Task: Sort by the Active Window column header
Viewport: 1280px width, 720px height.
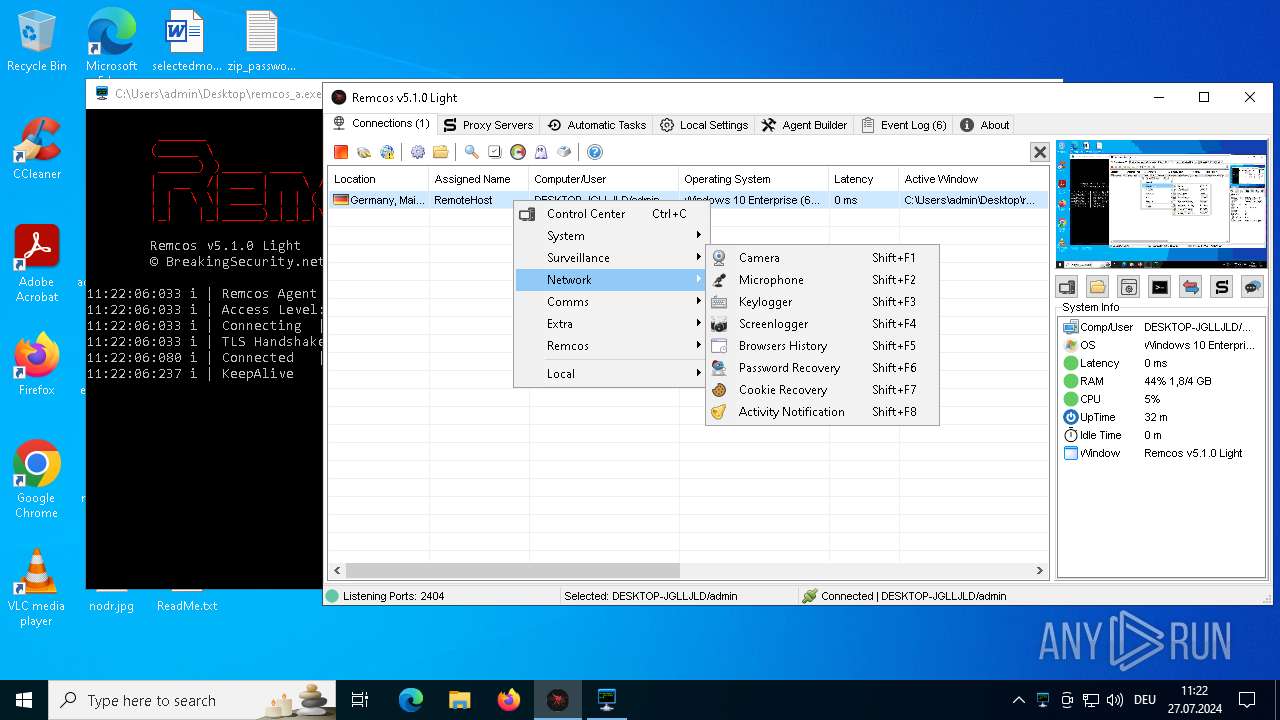Action: [973, 179]
